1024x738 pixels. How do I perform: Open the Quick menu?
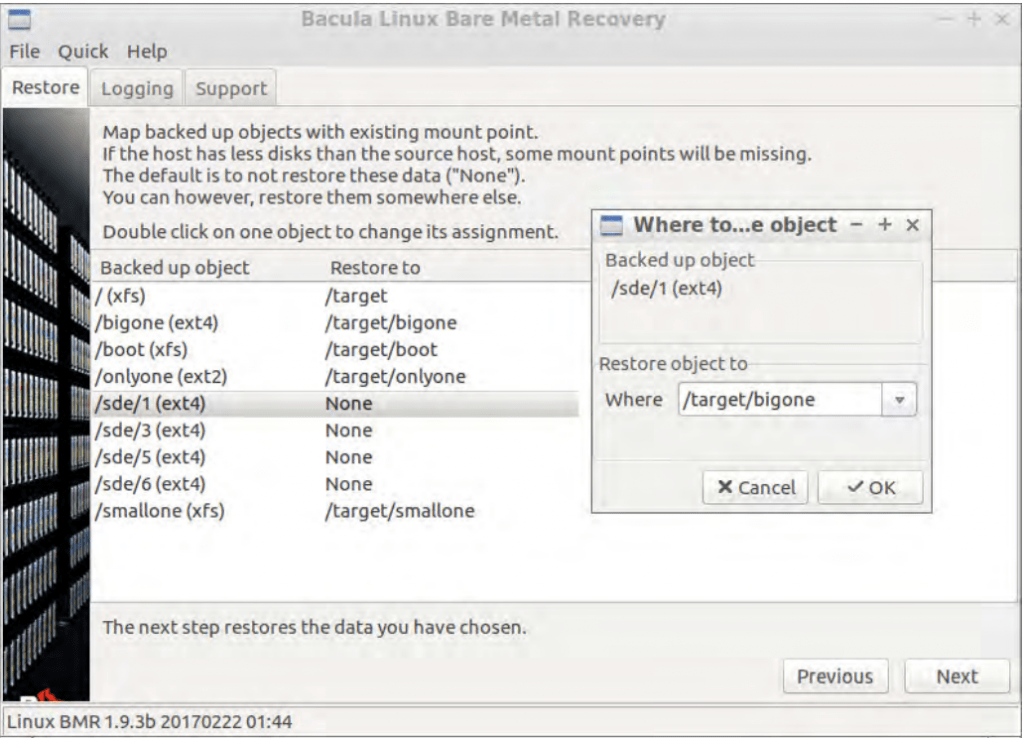83,52
